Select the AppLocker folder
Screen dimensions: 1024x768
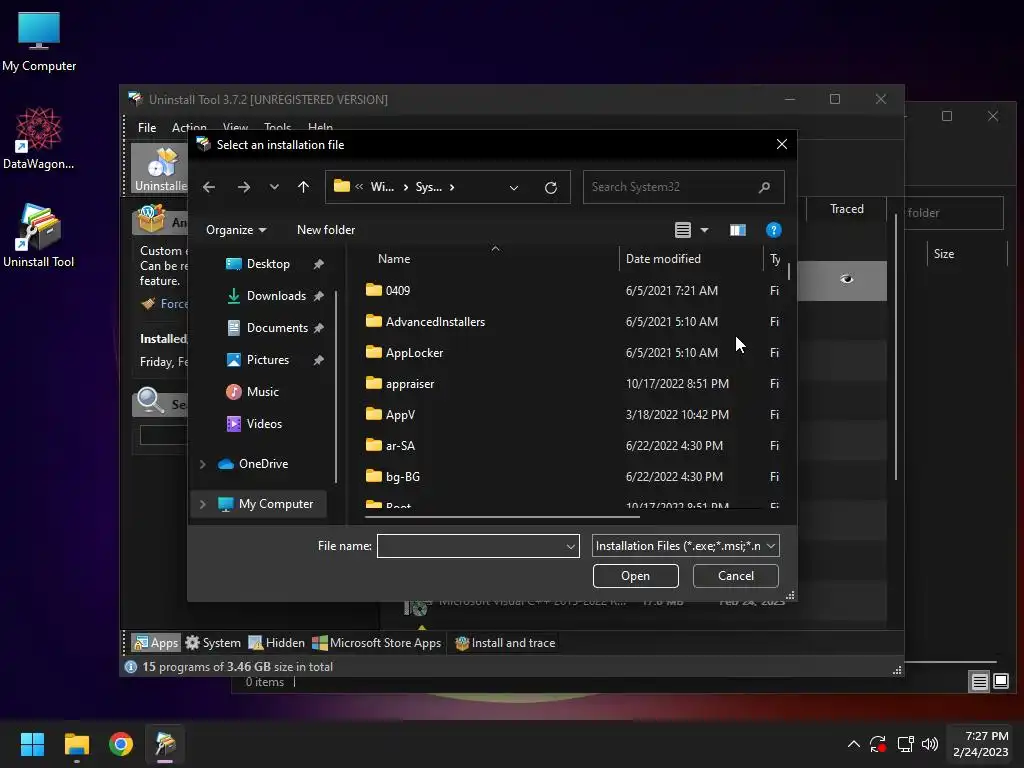click(x=414, y=353)
